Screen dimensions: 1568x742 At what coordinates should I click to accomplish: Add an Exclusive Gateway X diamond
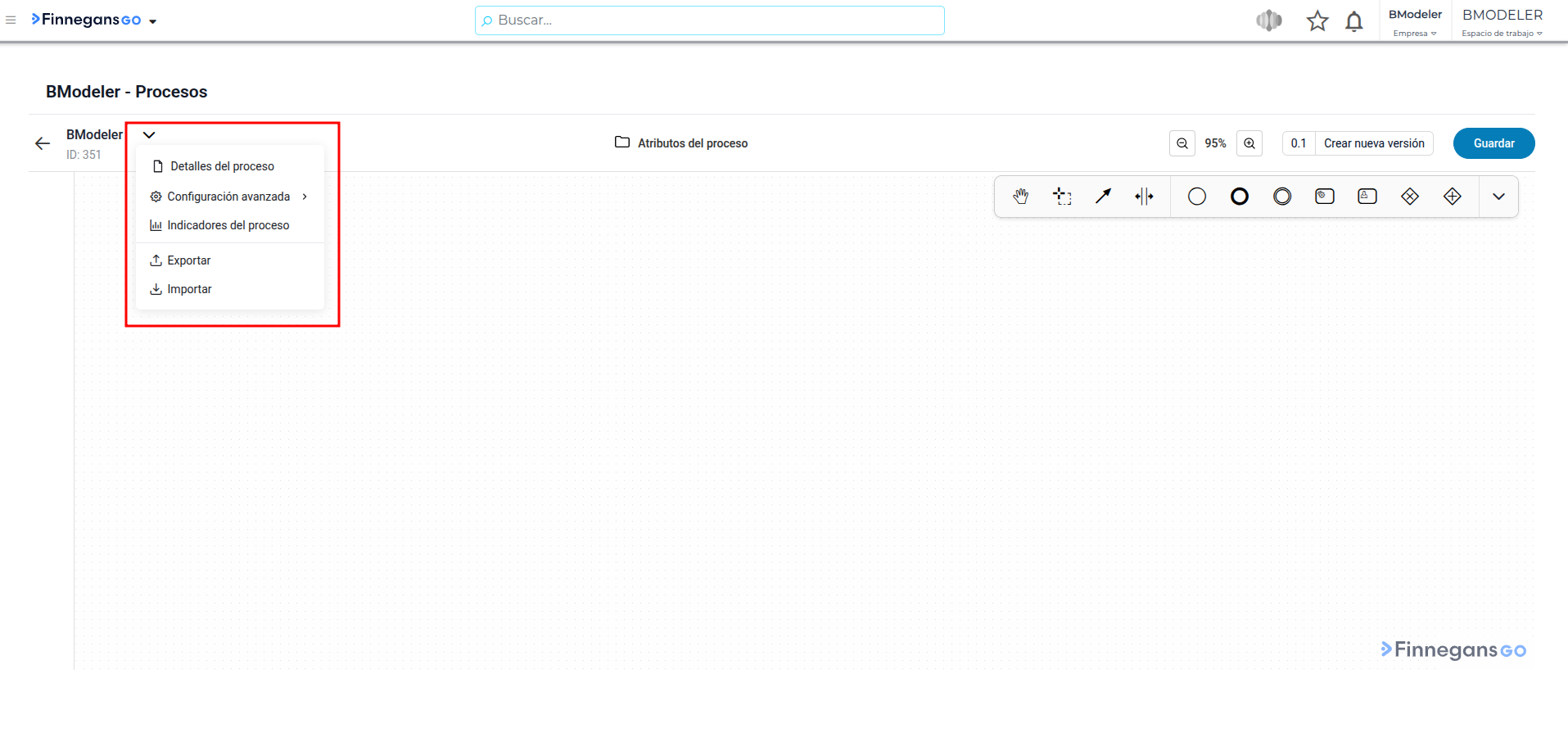1410,197
